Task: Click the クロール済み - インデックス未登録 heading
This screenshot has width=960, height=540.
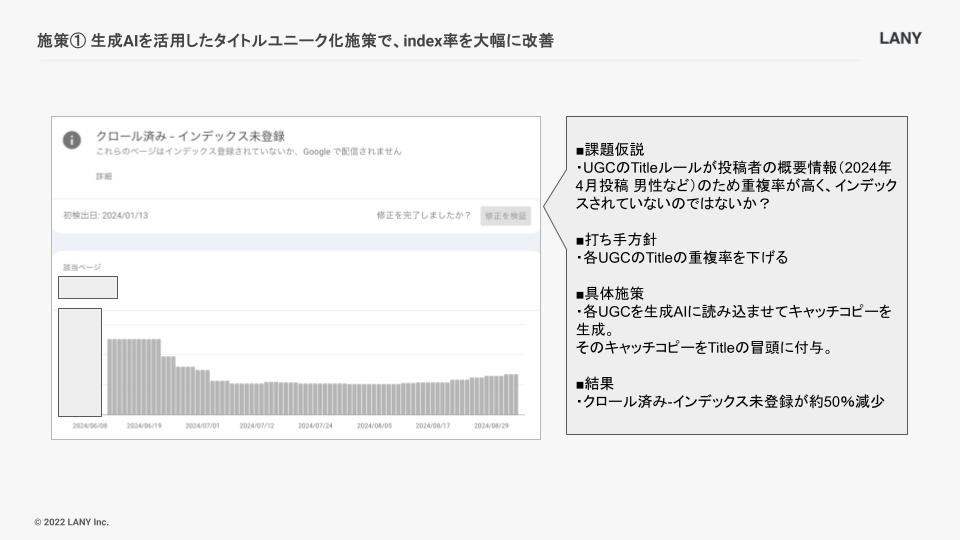Action: pyautogui.click(x=190, y=136)
